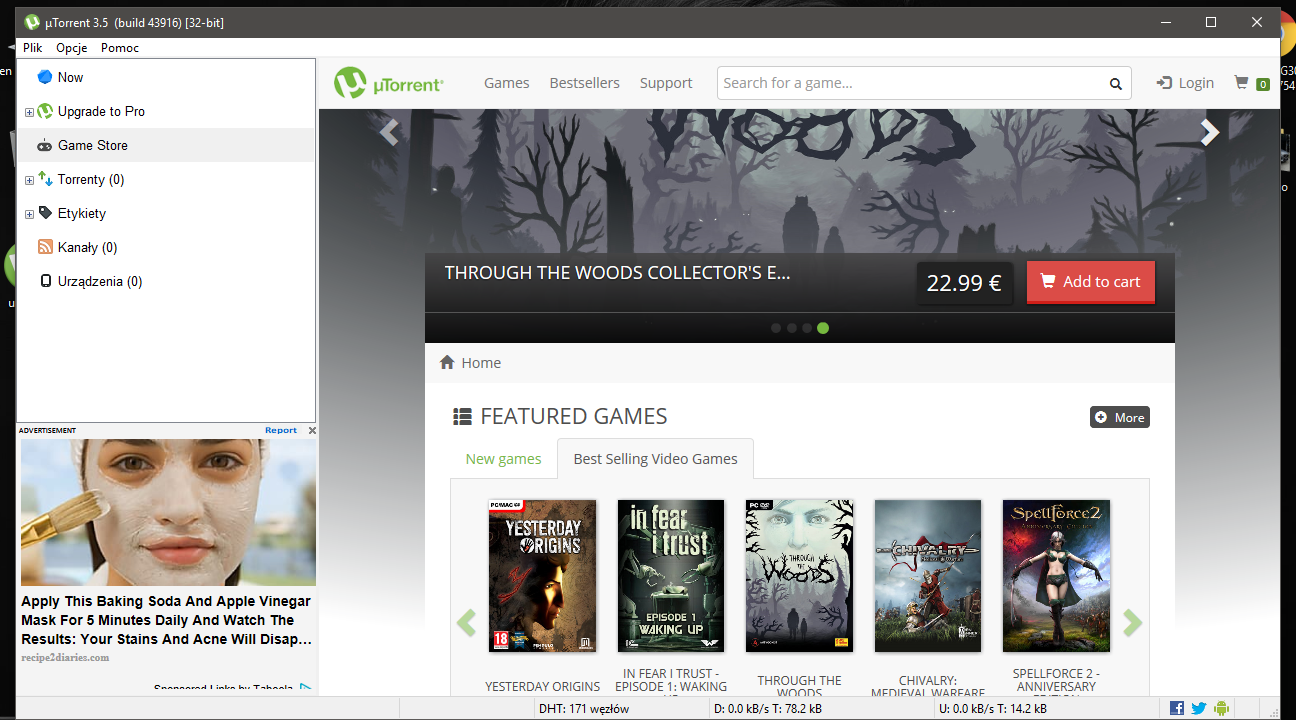Click the More button in Featured Games
Viewport: 1296px width, 720px height.
point(1120,417)
